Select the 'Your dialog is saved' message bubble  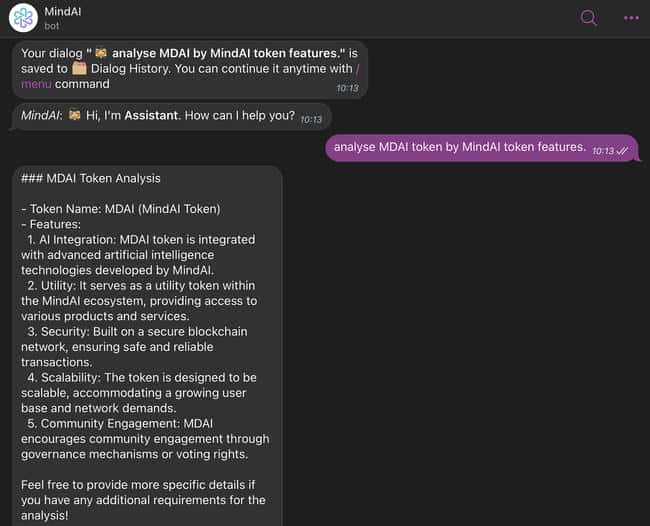[x=190, y=69]
